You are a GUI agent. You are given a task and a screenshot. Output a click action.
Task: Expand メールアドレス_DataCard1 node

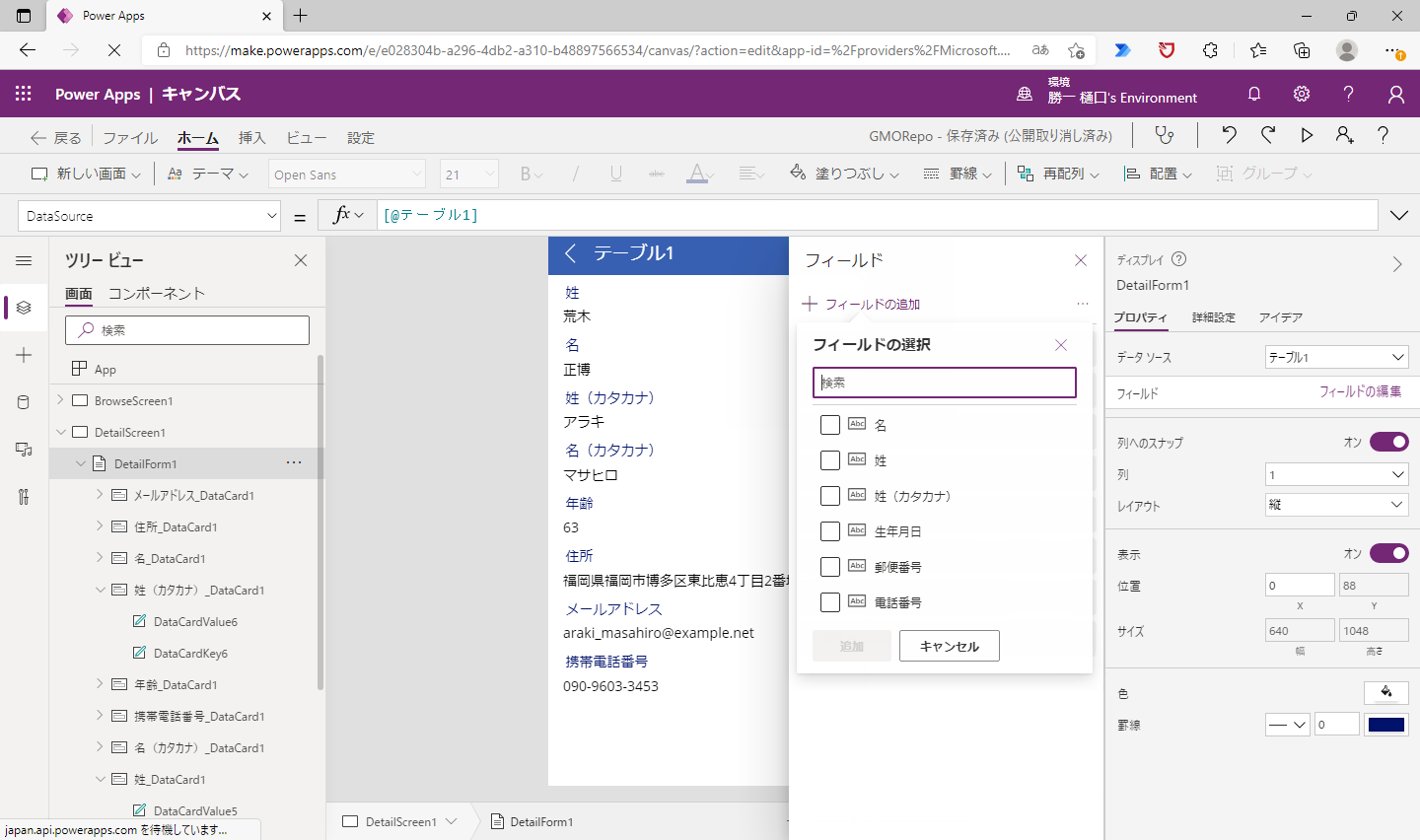(100, 494)
